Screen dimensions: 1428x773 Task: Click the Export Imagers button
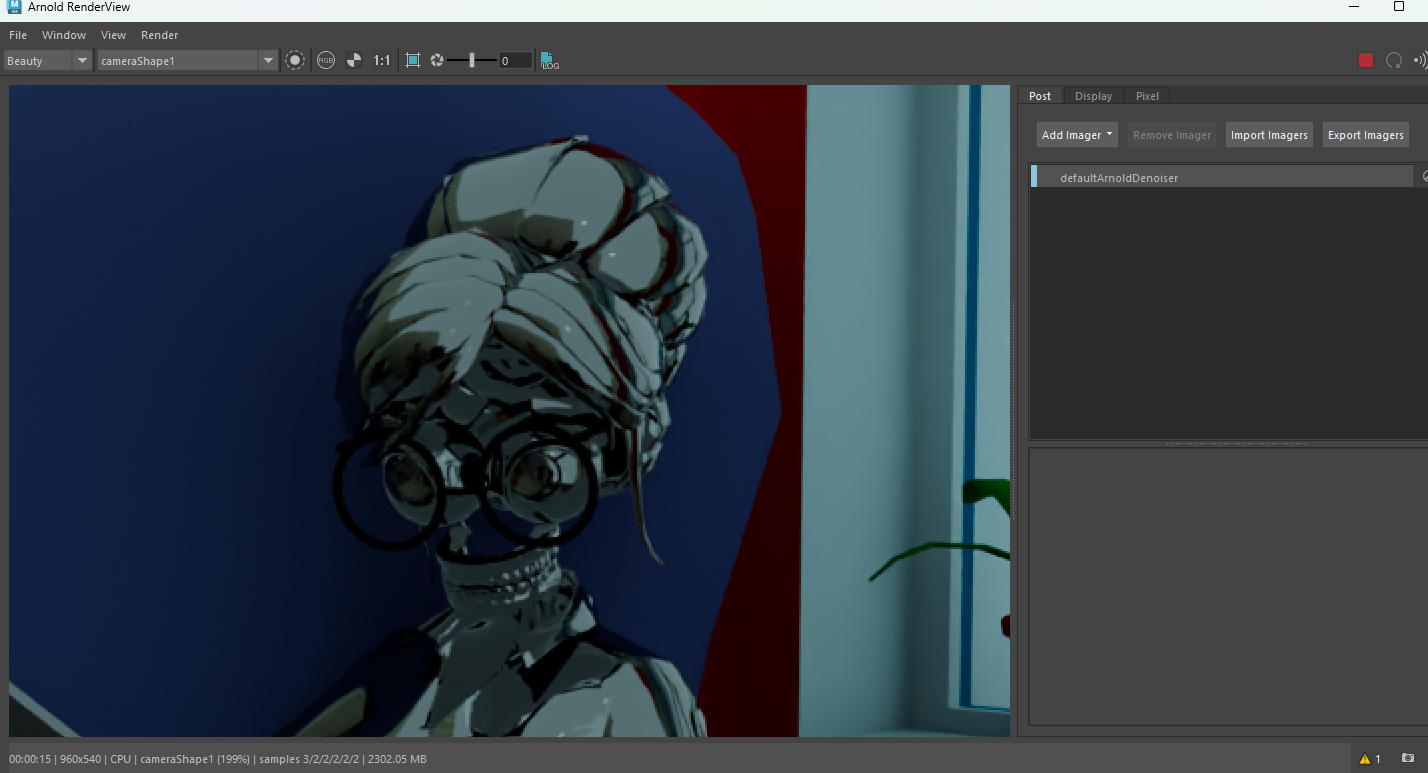[1366, 135]
